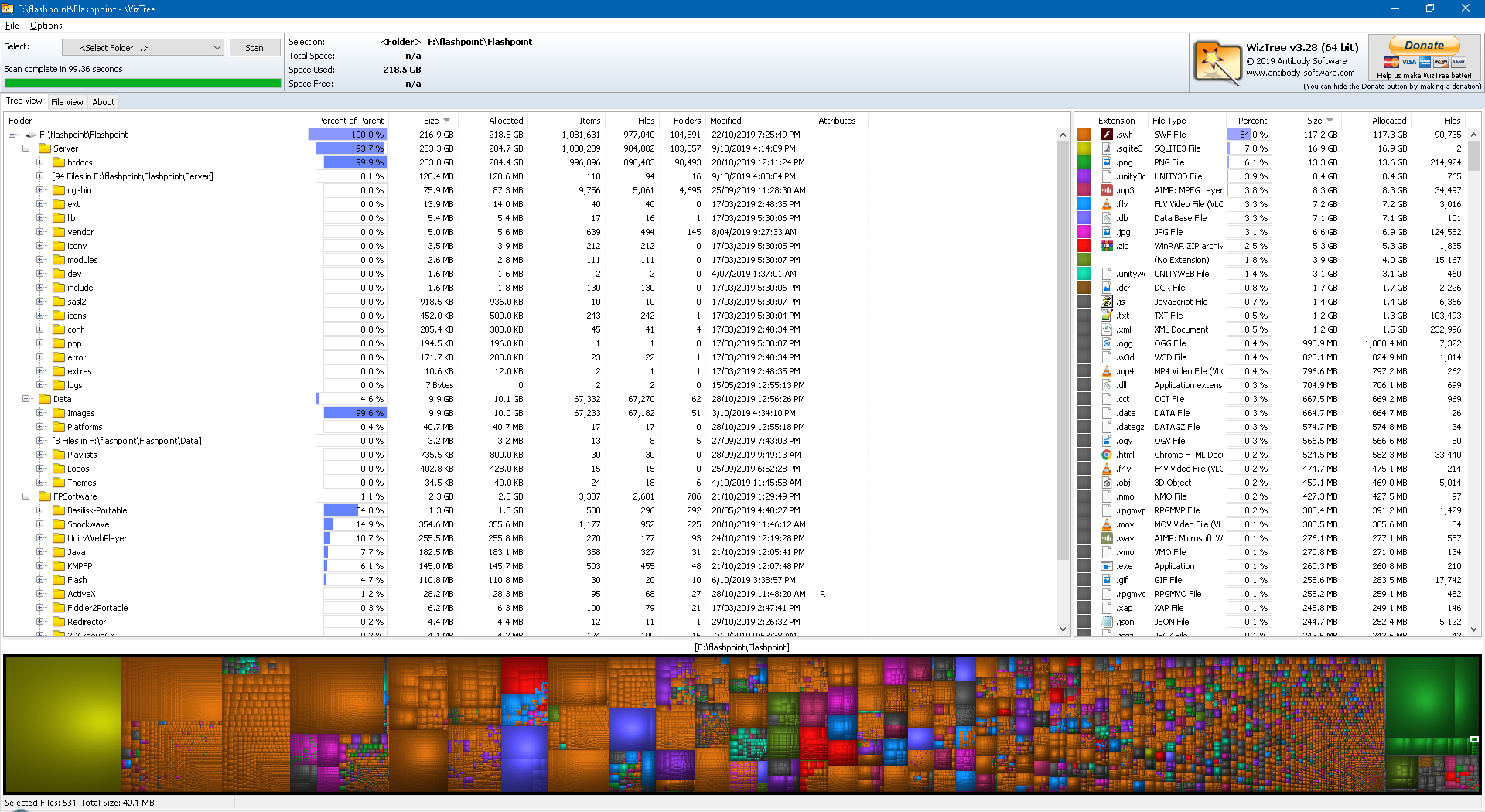Select the FPSoftware folder row
The image size is (1485, 812).
pos(75,496)
